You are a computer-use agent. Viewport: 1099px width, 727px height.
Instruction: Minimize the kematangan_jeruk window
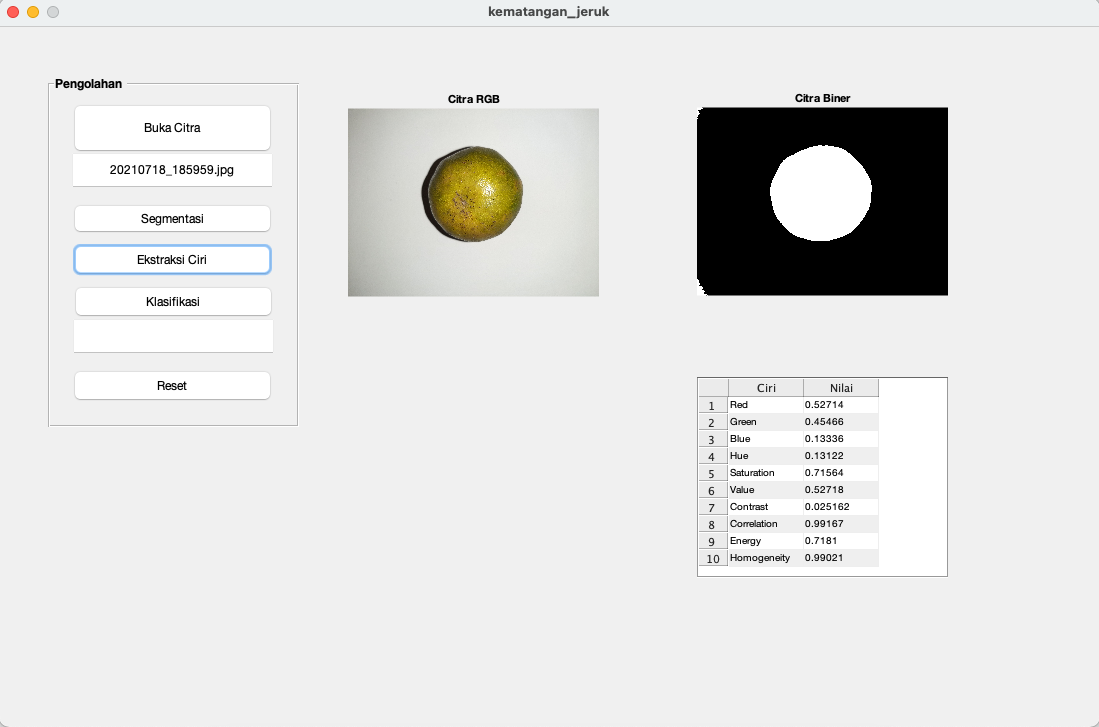tap(33, 12)
